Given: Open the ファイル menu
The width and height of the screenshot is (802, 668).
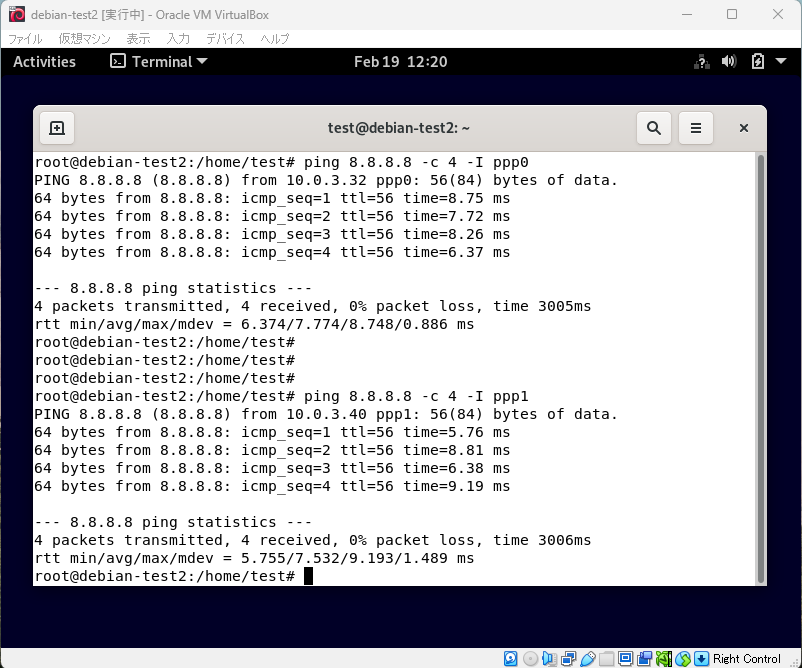Looking at the screenshot, I should coord(25,39).
